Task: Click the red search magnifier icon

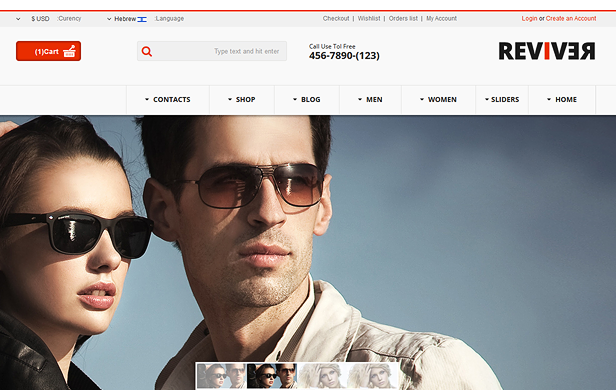Action: click(147, 51)
